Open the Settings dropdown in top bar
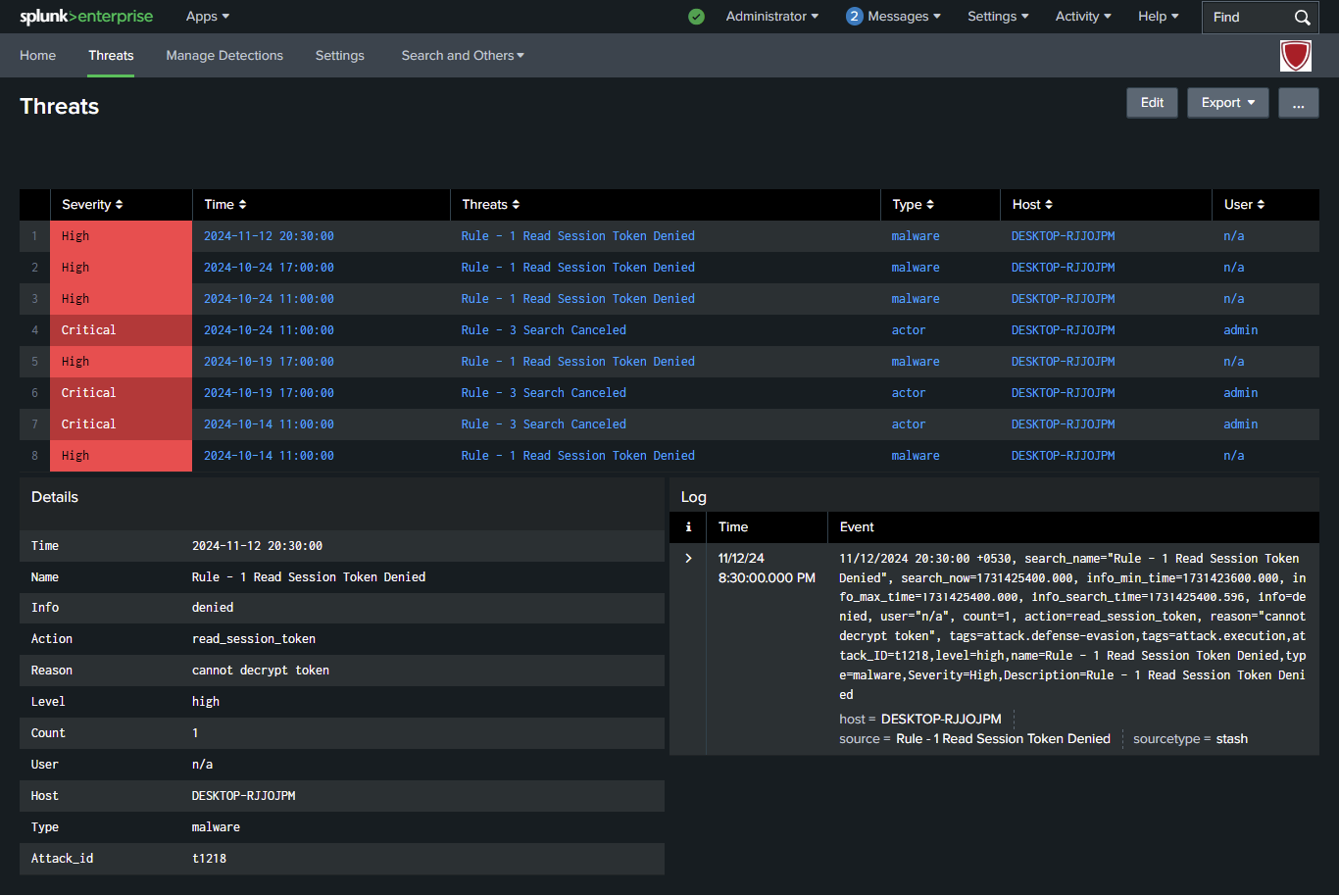1339x896 pixels. click(x=998, y=17)
